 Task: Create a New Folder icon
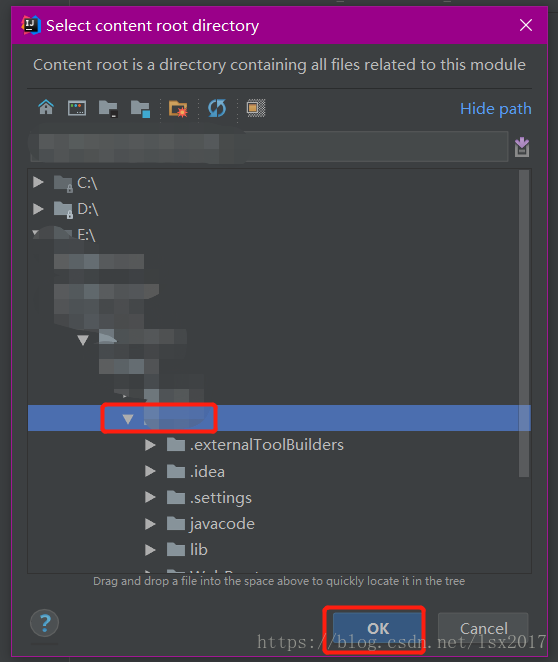tap(178, 109)
